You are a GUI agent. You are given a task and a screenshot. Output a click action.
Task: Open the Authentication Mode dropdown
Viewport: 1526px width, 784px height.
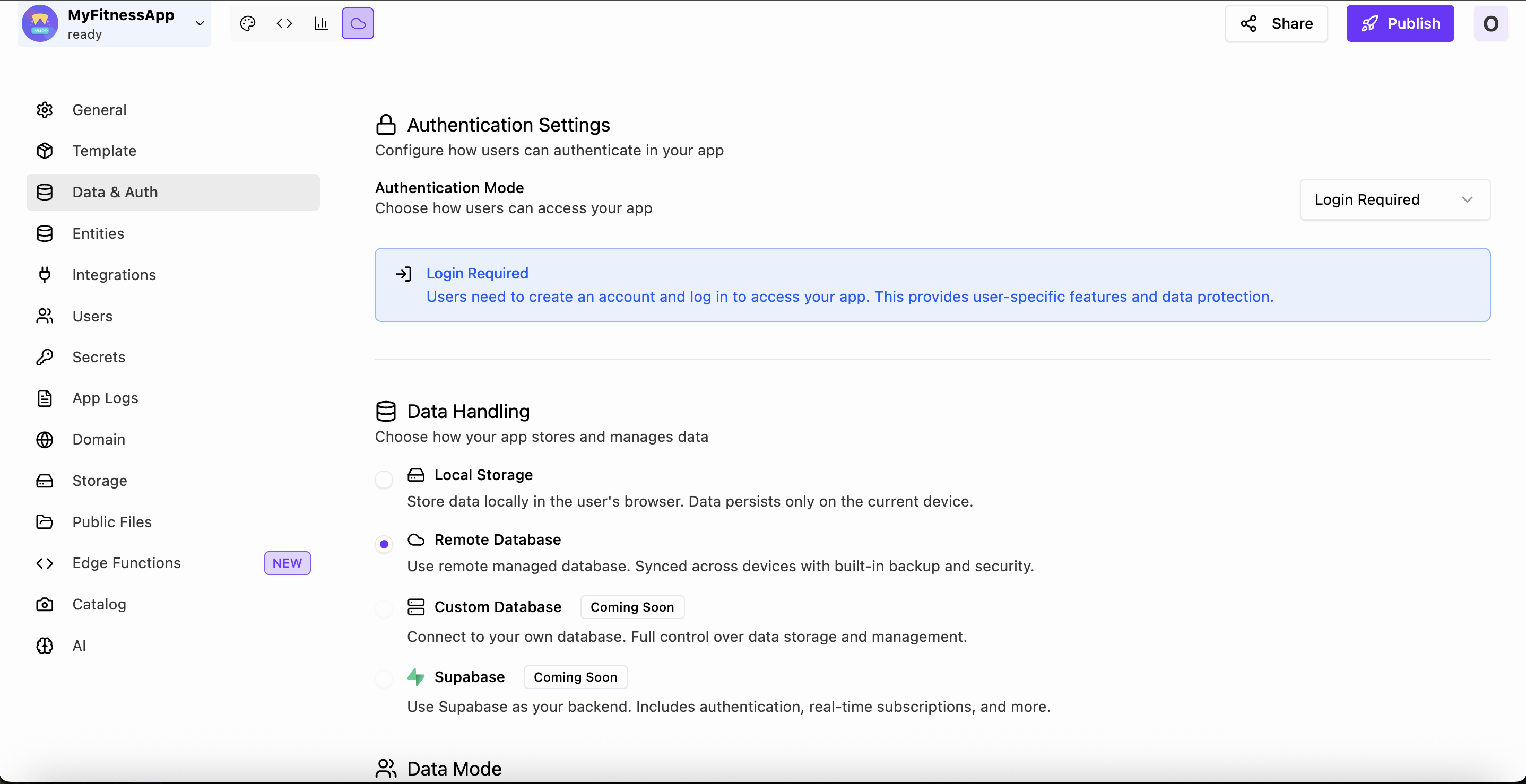tap(1394, 199)
